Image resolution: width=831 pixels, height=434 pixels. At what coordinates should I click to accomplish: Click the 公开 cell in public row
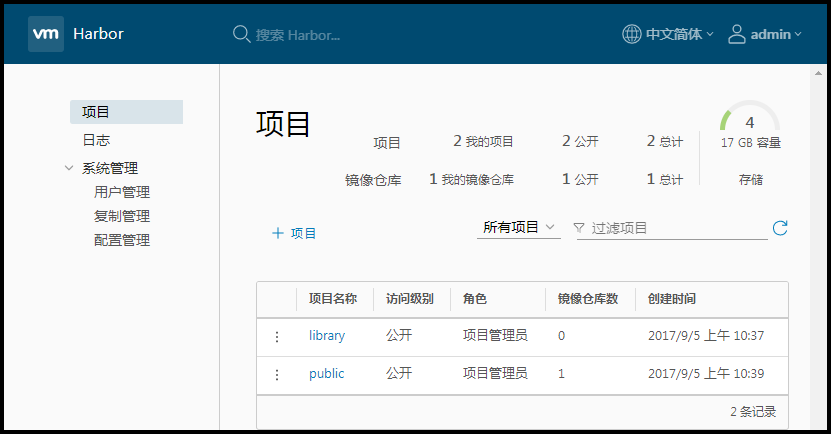pyautogui.click(x=399, y=374)
